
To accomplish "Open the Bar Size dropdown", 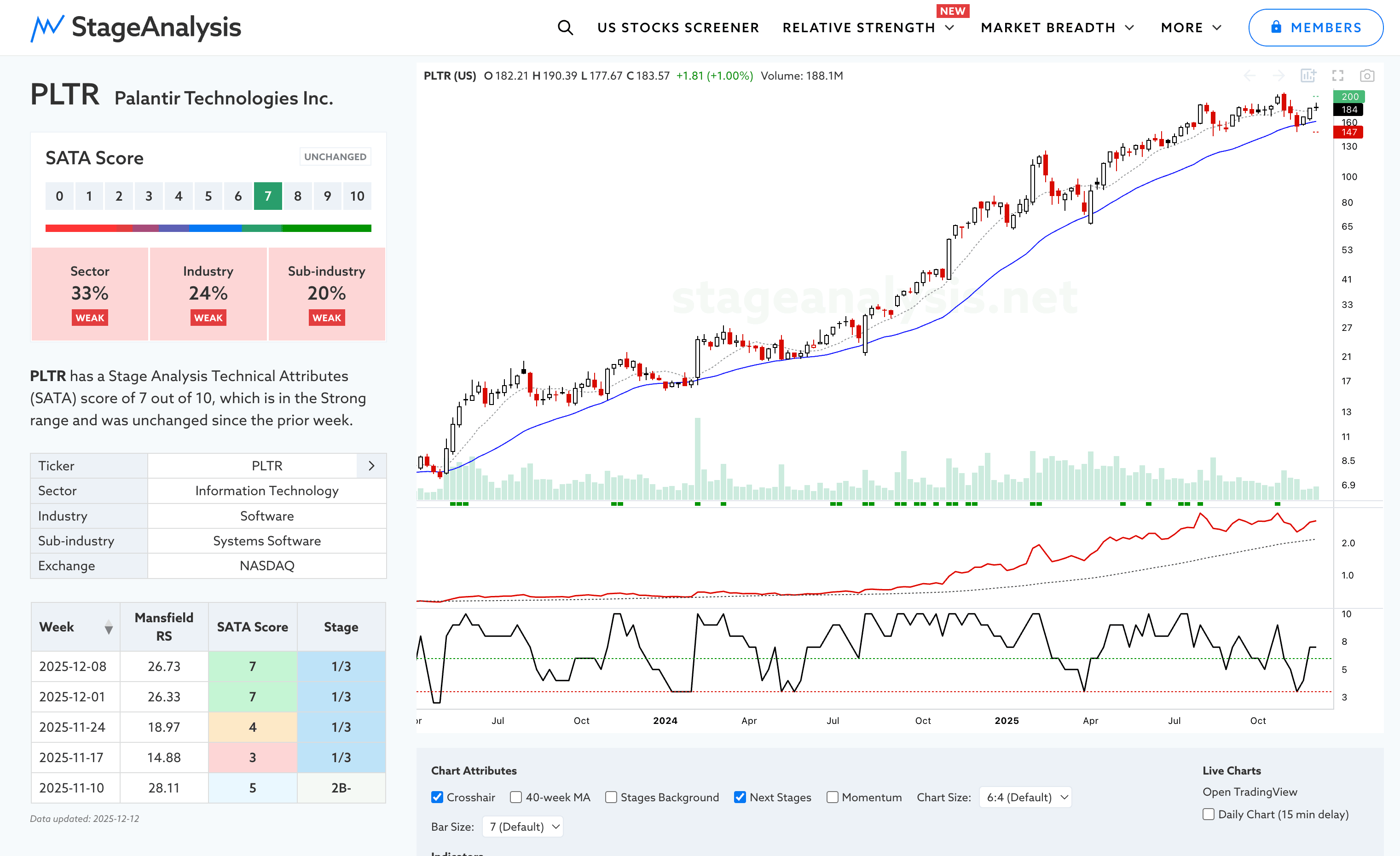I will point(523,827).
